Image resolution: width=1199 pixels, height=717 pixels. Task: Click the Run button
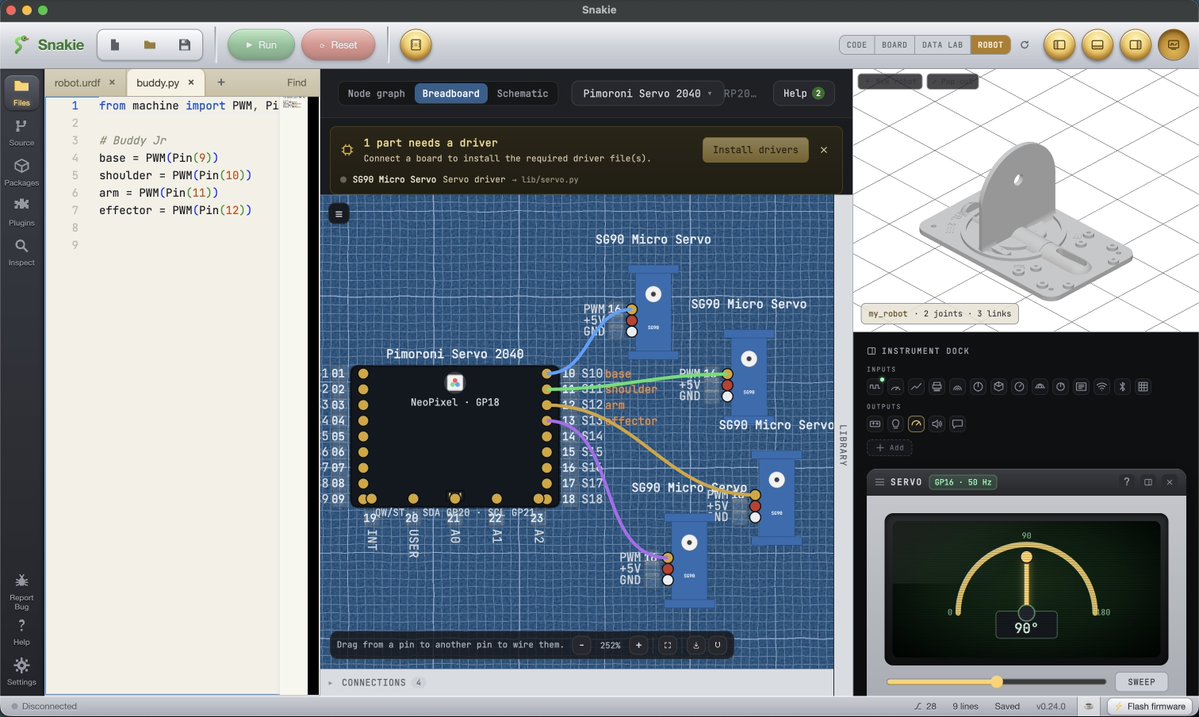pyautogui.click(x=261, y=45)
